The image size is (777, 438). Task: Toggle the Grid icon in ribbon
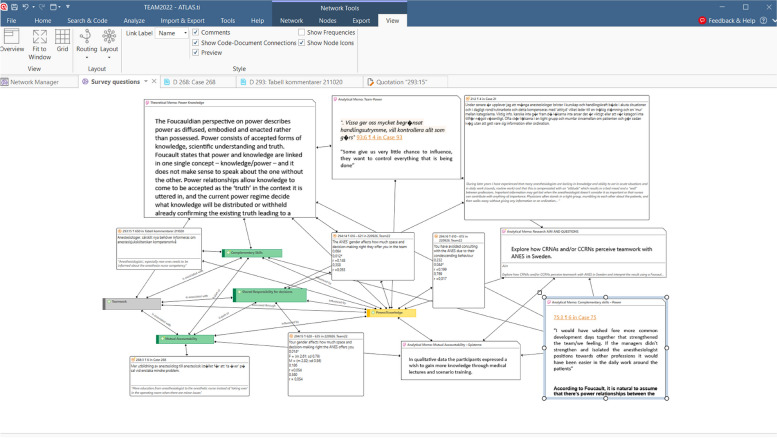pos(63,39)
